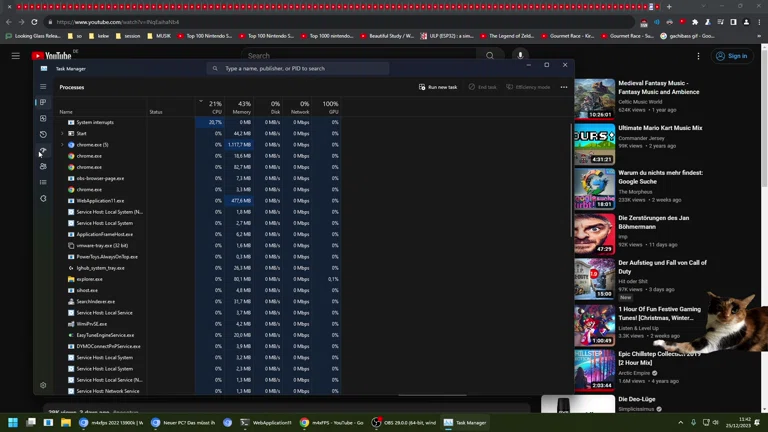This screenshot has width=768, height=432.
Task: Click Task Manager search input field
Action: [x=300, y=68]
